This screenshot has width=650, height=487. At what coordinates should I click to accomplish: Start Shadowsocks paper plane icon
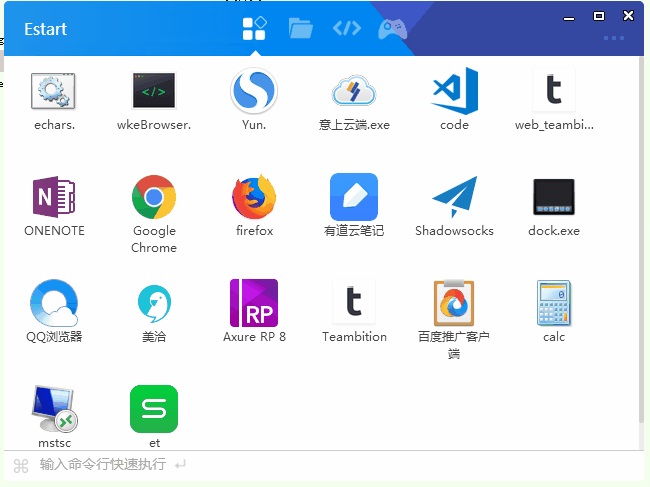[454, 197]
